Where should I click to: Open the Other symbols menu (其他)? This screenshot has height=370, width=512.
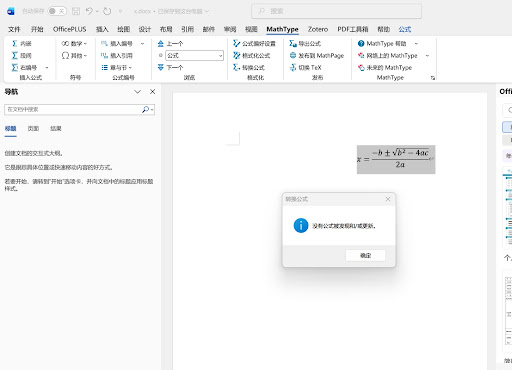click(74, 56)
